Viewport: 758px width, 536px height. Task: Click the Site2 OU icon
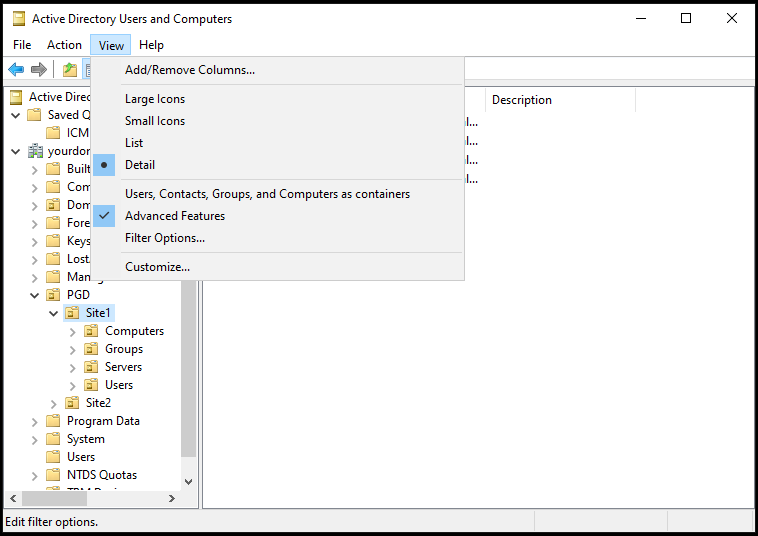tap(72, 403)
